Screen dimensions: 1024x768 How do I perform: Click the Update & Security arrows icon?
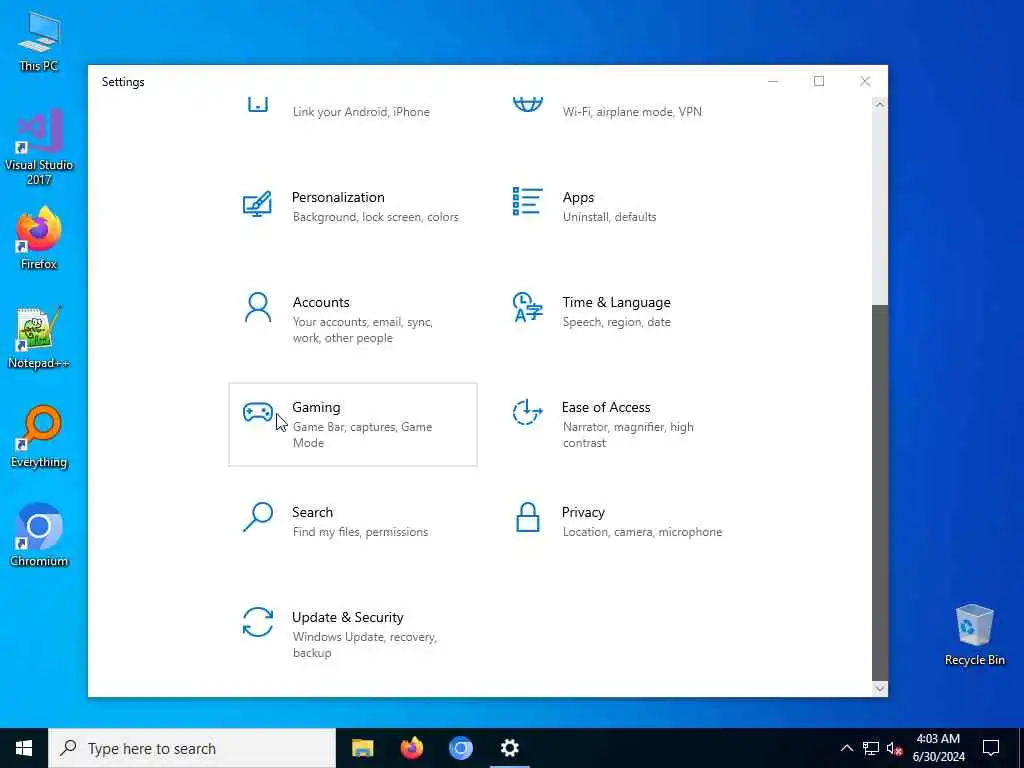pyautogui.click(x=257, y=622)
